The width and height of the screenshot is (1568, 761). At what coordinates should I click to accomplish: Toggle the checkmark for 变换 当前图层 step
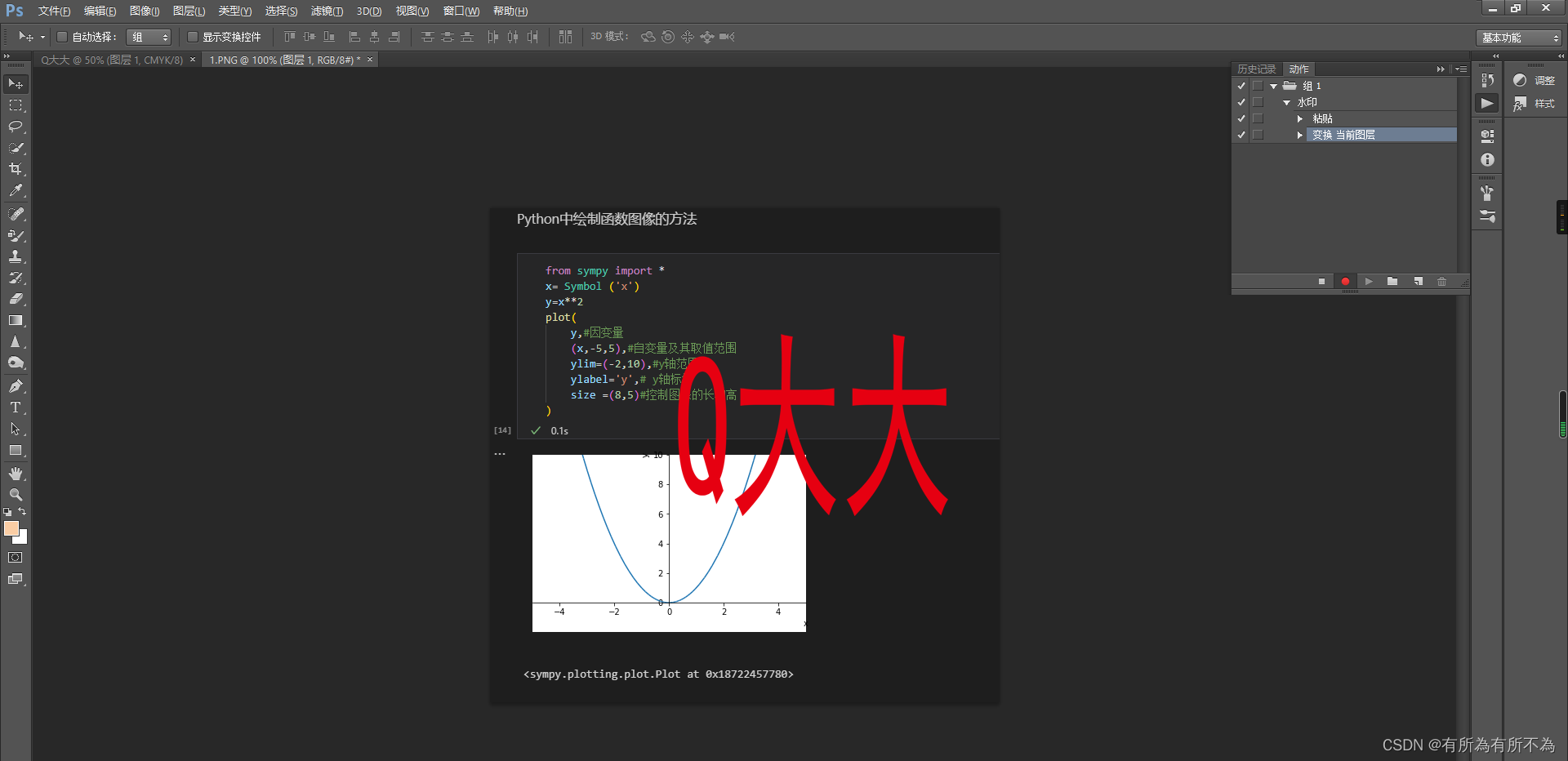coord(1241,135)
